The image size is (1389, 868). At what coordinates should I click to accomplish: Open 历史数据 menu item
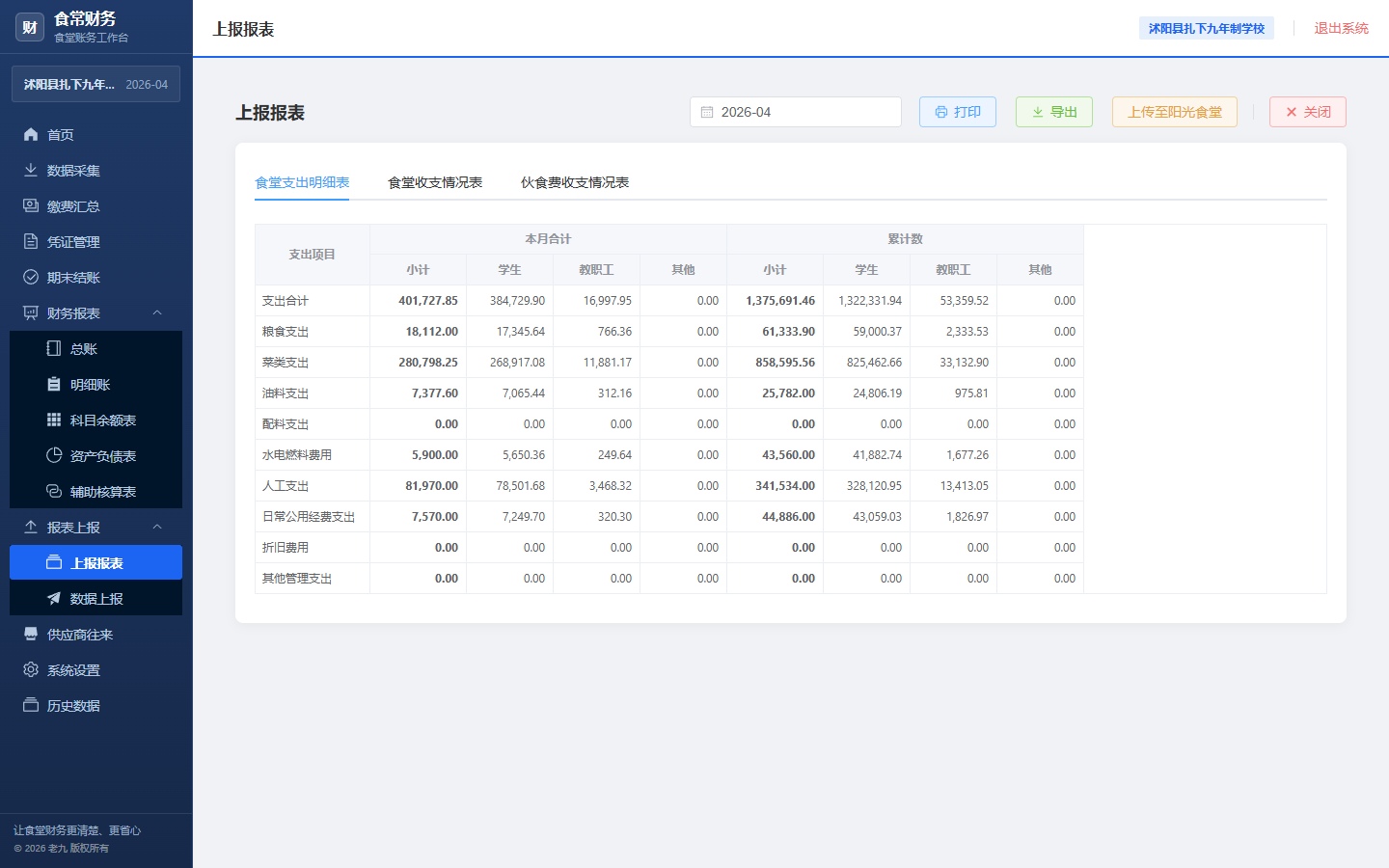click(x=95, y=705)
